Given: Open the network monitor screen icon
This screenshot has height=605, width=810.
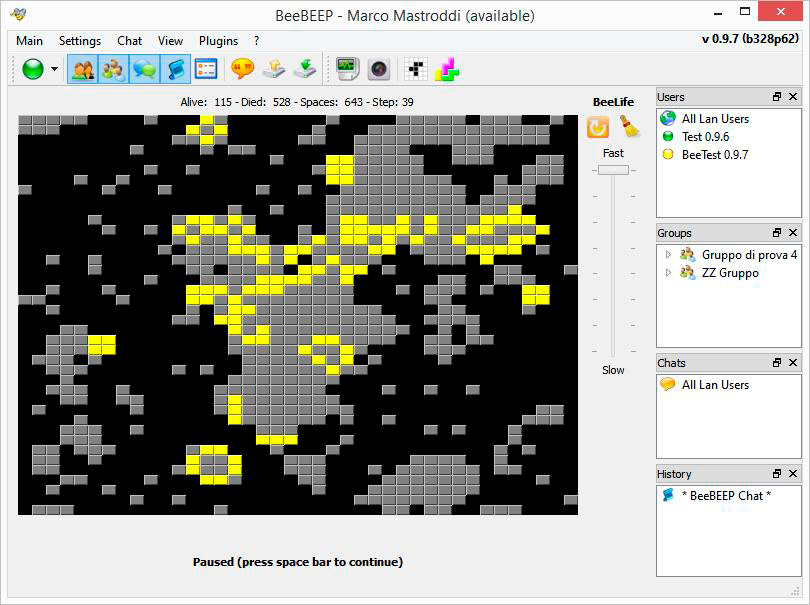Looking at the screenshot, I should pyautogui.click(x=347, y=69).
